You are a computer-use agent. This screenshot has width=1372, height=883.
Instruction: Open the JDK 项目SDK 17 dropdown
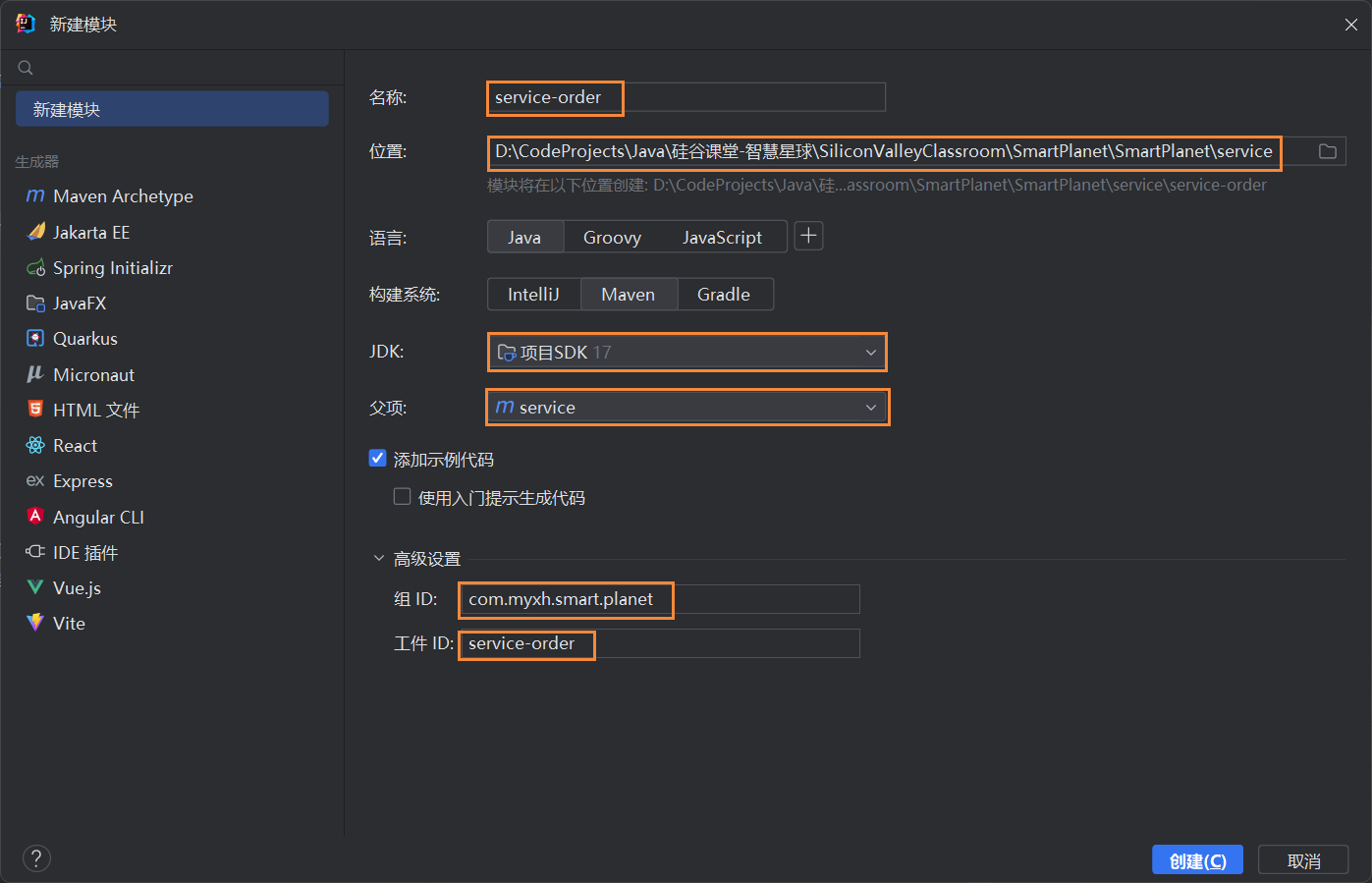(x=687, y=352)
